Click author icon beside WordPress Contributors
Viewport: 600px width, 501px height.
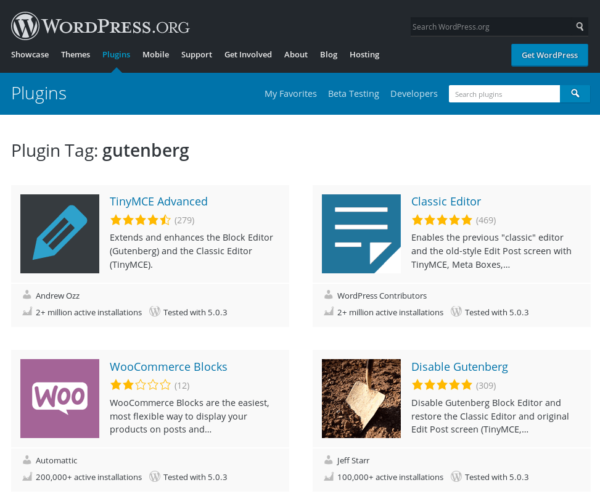[328, 295]
